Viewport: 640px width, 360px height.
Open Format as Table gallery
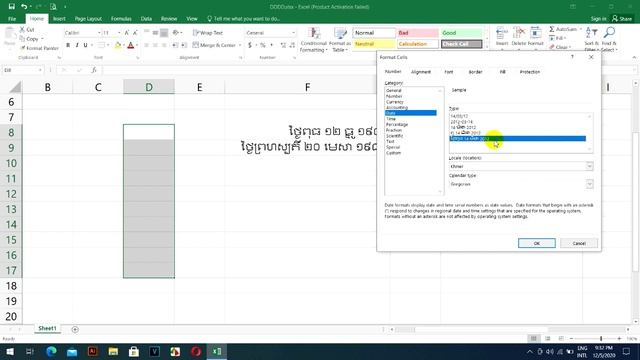pos(340,40)
